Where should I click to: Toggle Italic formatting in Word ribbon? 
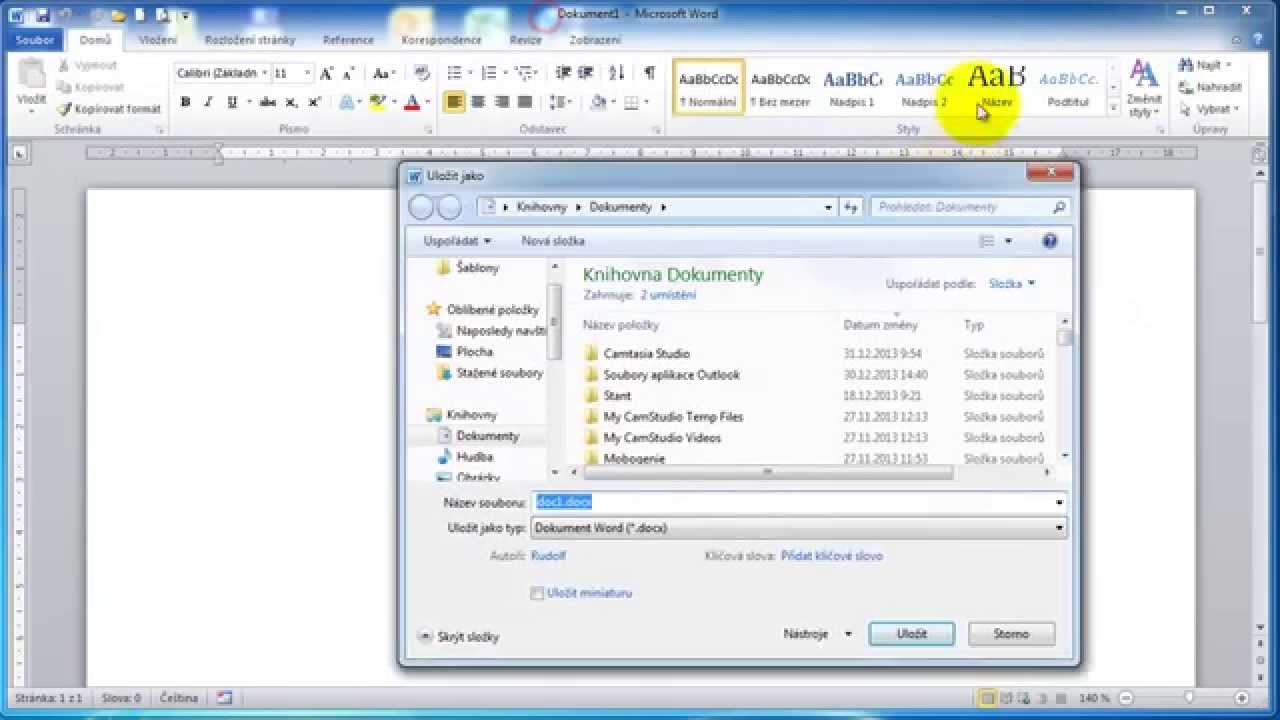click(208, 102)
